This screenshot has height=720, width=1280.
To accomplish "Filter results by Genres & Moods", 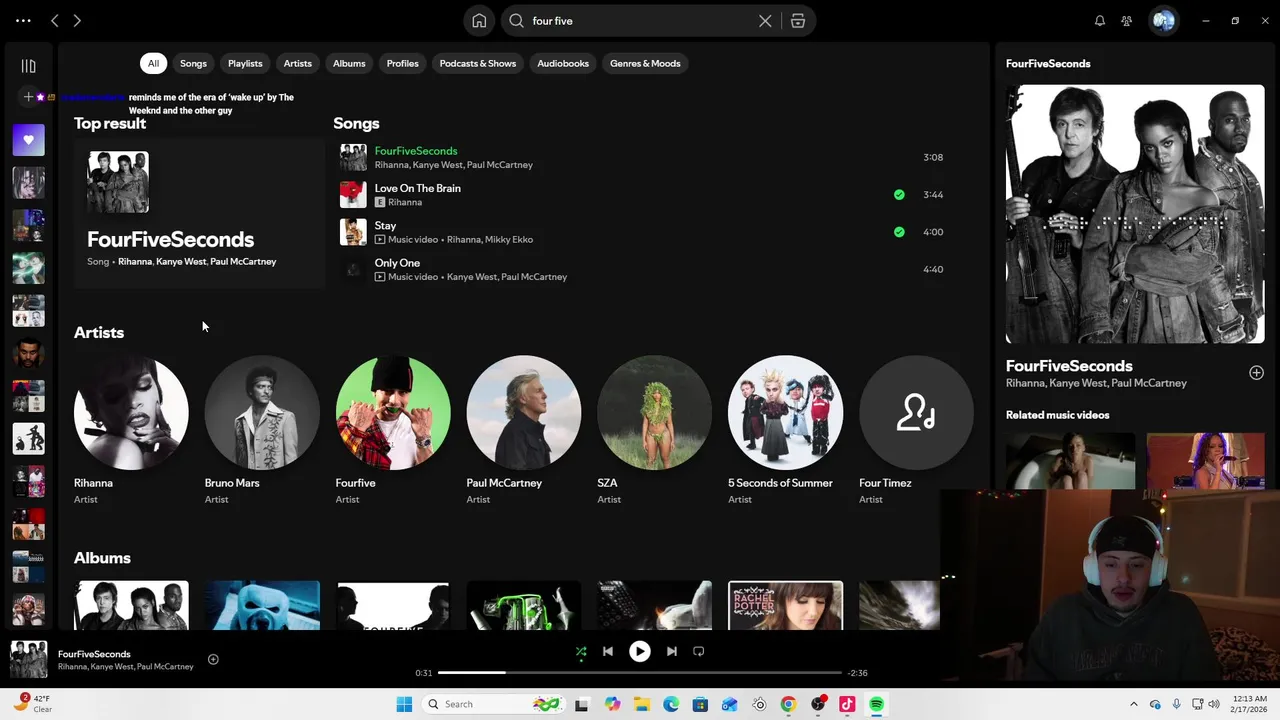I will tap(645, 63).
